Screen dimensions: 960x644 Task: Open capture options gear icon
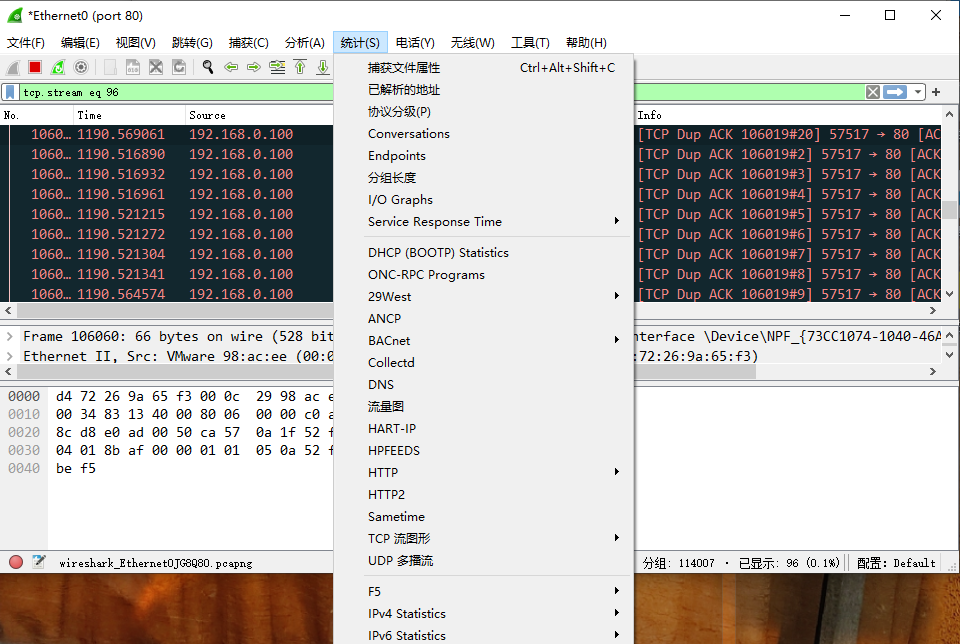(x=81, y=67)
